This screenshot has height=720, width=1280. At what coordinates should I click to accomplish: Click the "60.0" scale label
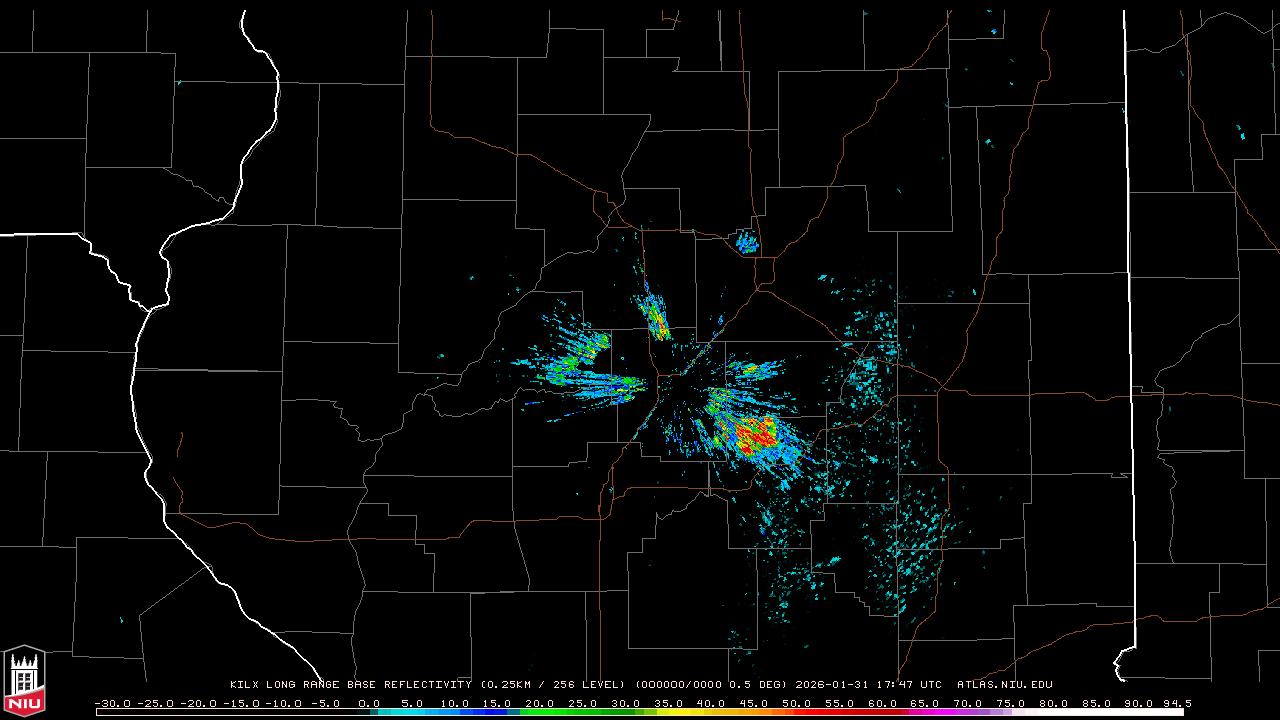tap(883, 703)
